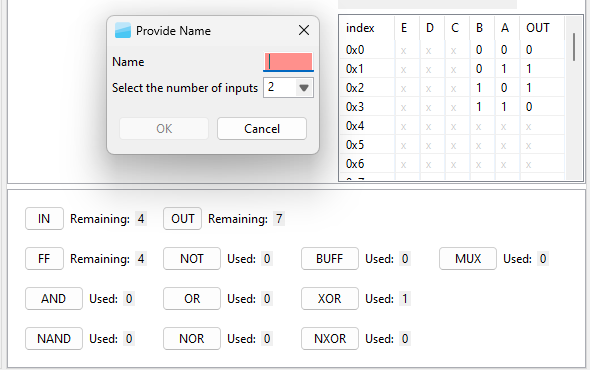Viewport: 590px width, 370px height.
Task: Click MUX used count 0
Action: tap(543, 259)
